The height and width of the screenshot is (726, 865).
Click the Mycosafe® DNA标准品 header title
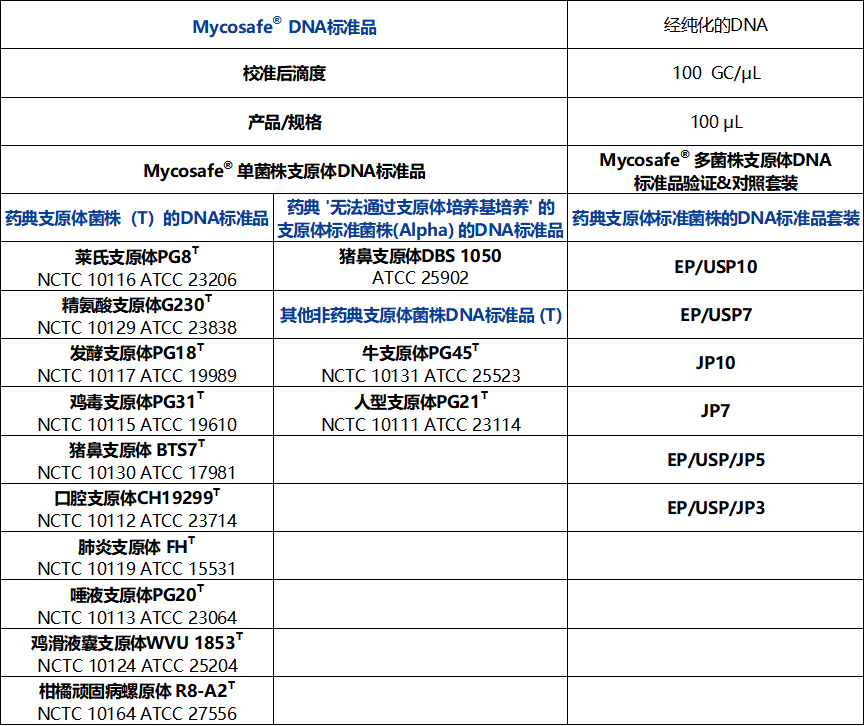pyautogui.click(x=284, y=27)
